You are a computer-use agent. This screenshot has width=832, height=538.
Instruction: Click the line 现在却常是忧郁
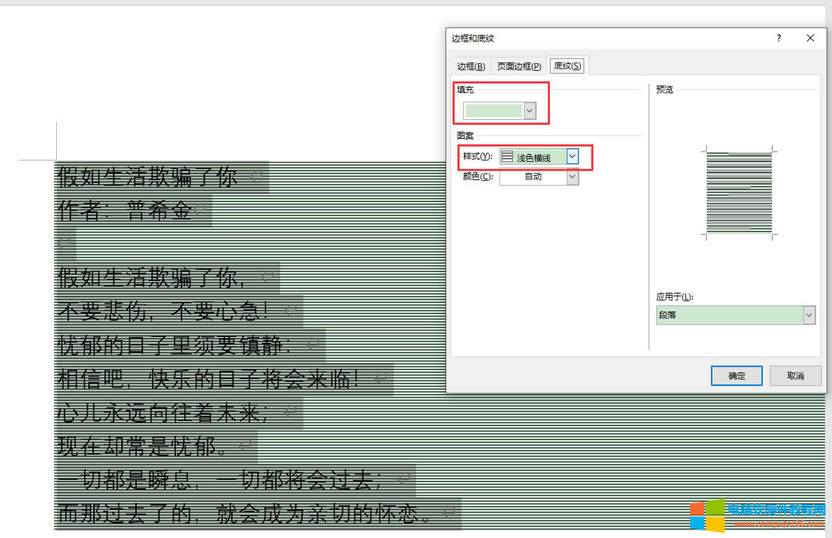coord(143,445)
